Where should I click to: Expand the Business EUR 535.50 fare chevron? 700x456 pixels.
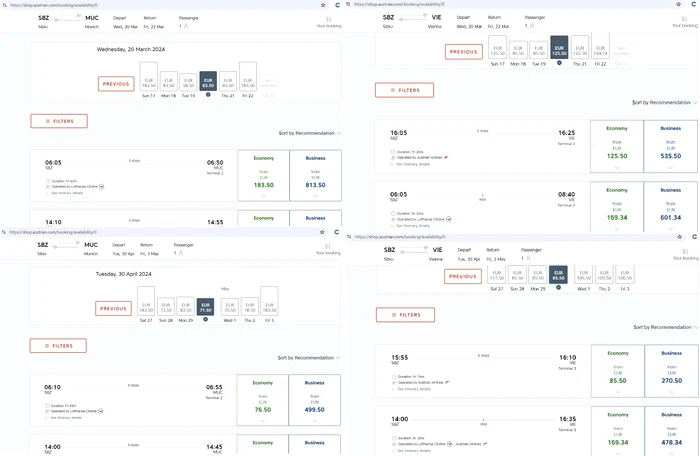[671, 167]
